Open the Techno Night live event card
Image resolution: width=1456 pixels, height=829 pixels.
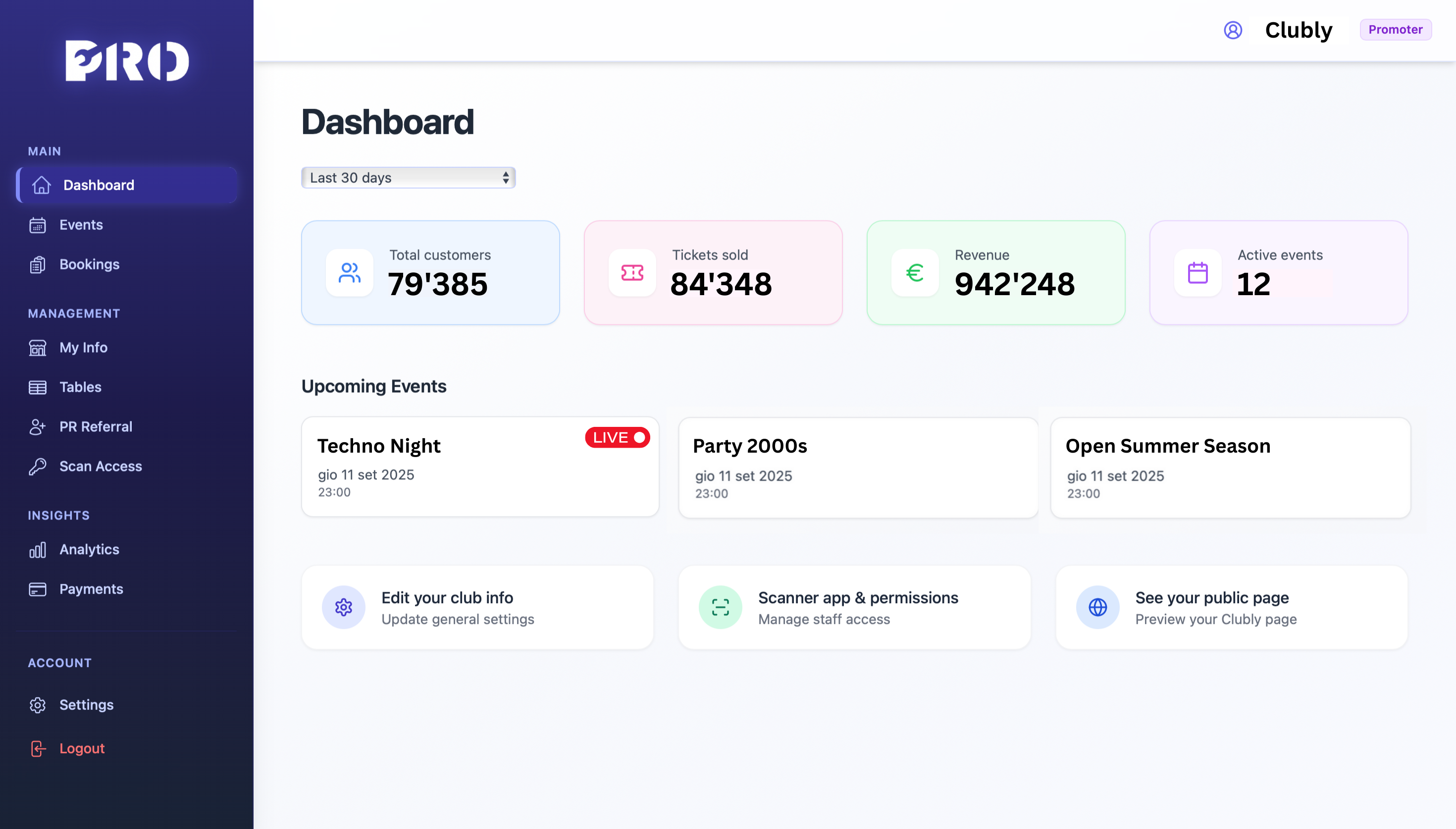[480, 467]
